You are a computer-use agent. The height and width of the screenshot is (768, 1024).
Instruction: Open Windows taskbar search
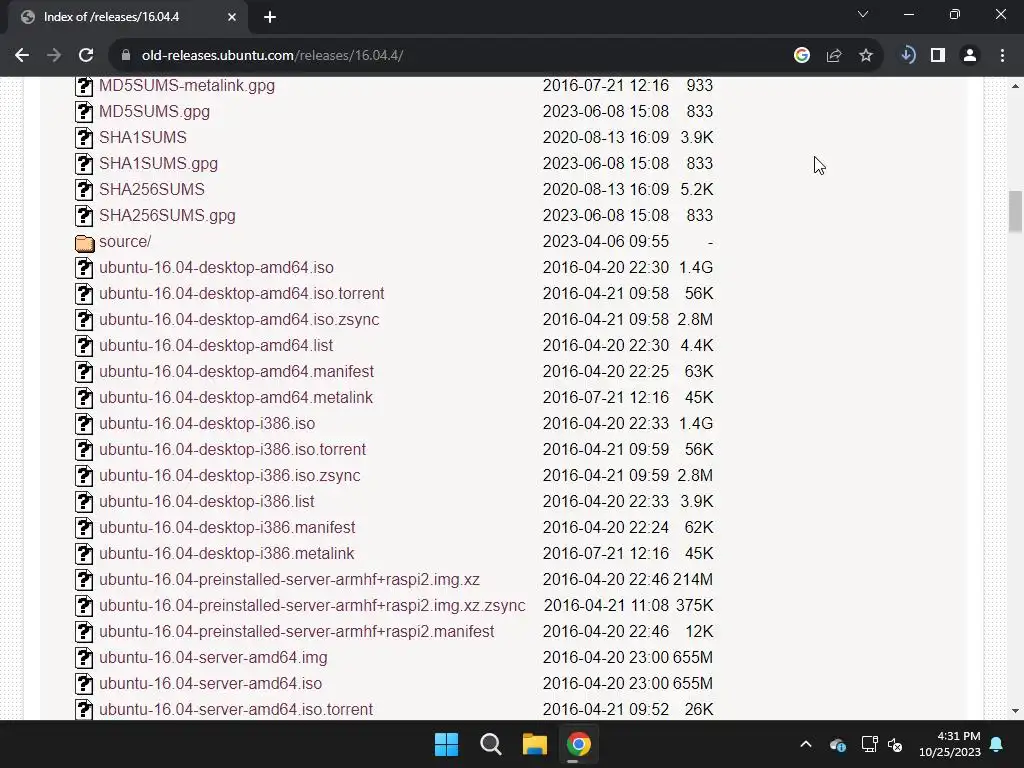point(490,744)
